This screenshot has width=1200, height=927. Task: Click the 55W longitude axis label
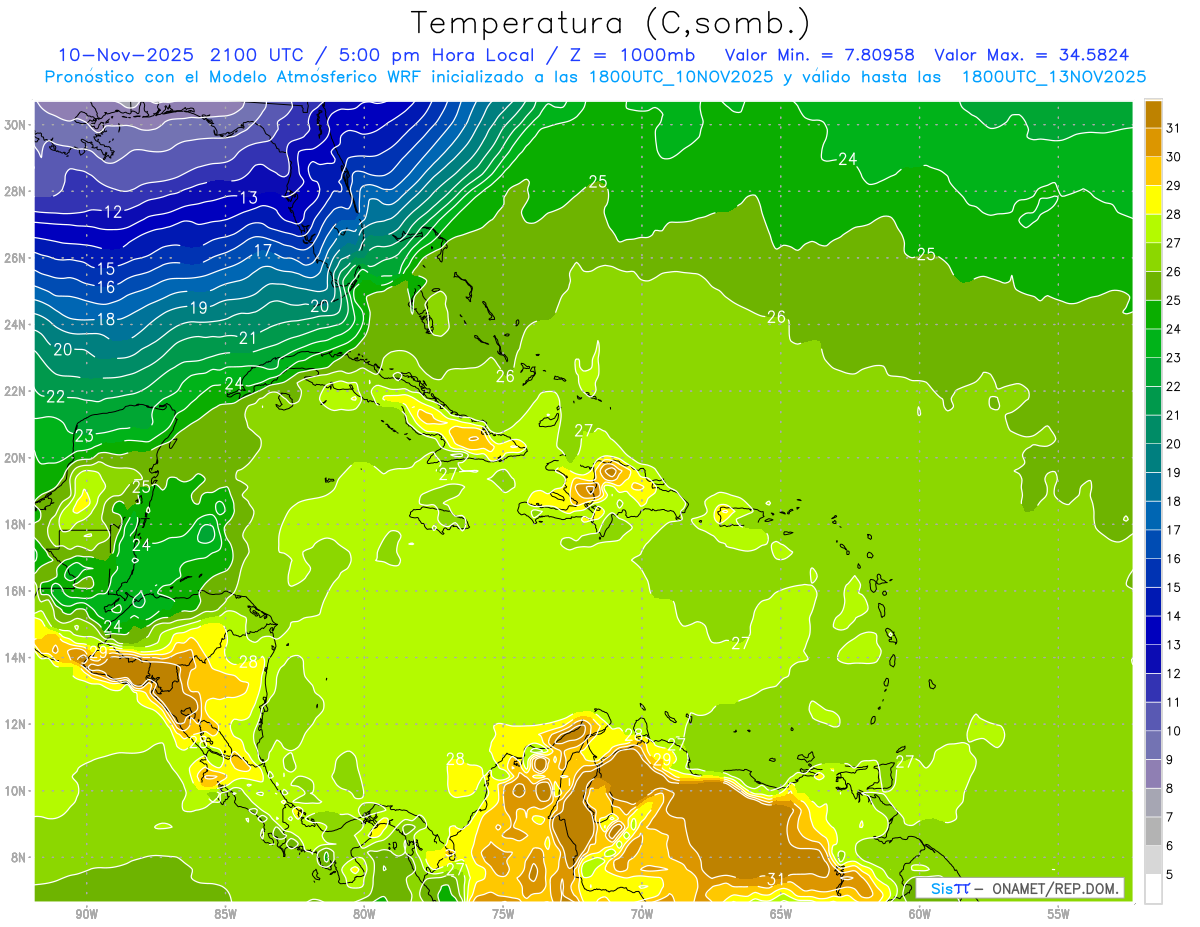click(x=1059, y=914)
